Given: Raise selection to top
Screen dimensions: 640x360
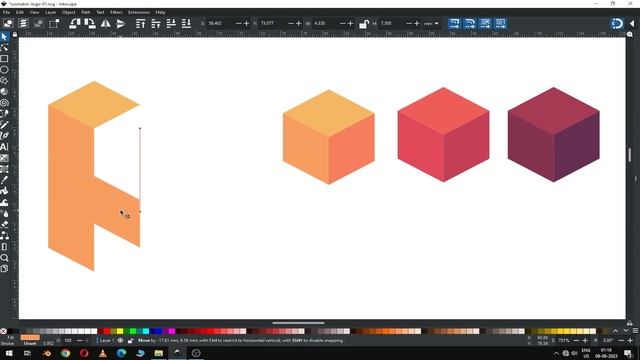Looking at the screenshot, I should click(x=140, y=23).
